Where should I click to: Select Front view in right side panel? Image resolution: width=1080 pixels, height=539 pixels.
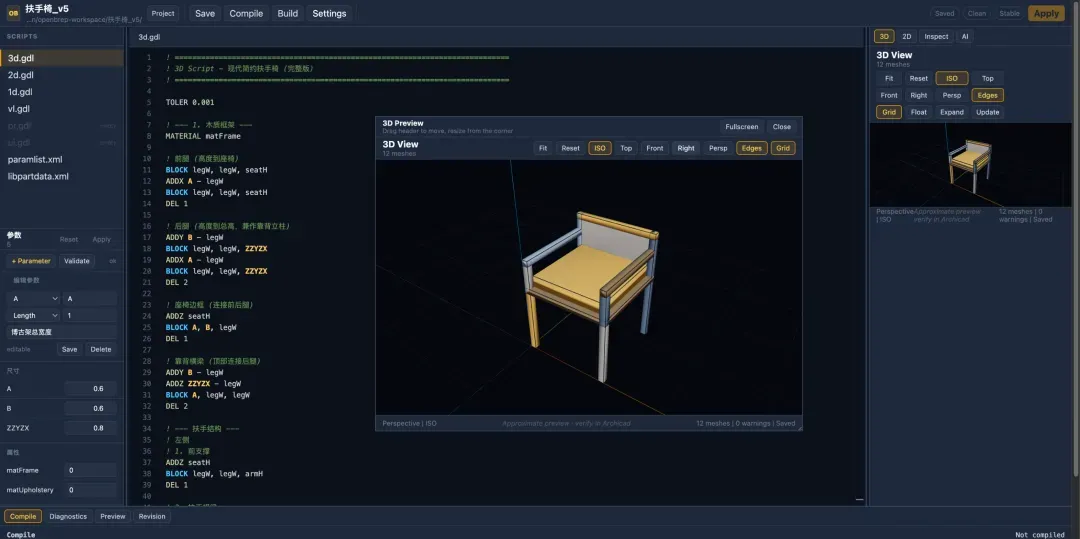889,96
